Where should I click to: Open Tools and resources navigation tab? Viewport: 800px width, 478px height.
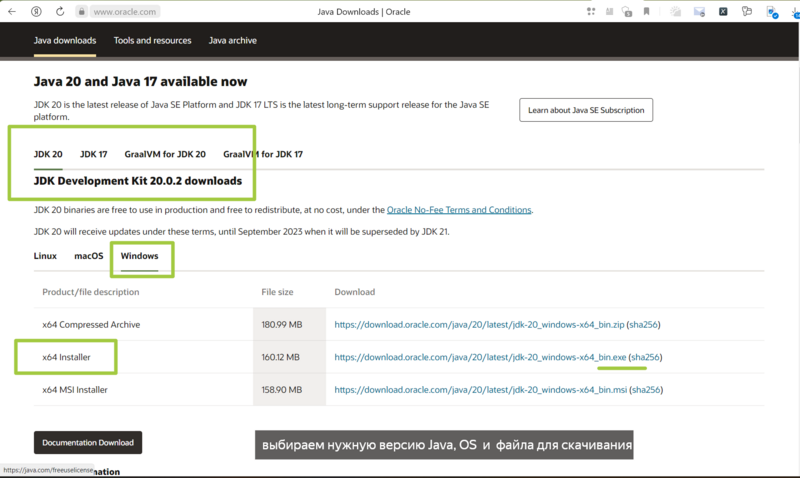pos(153,40)
